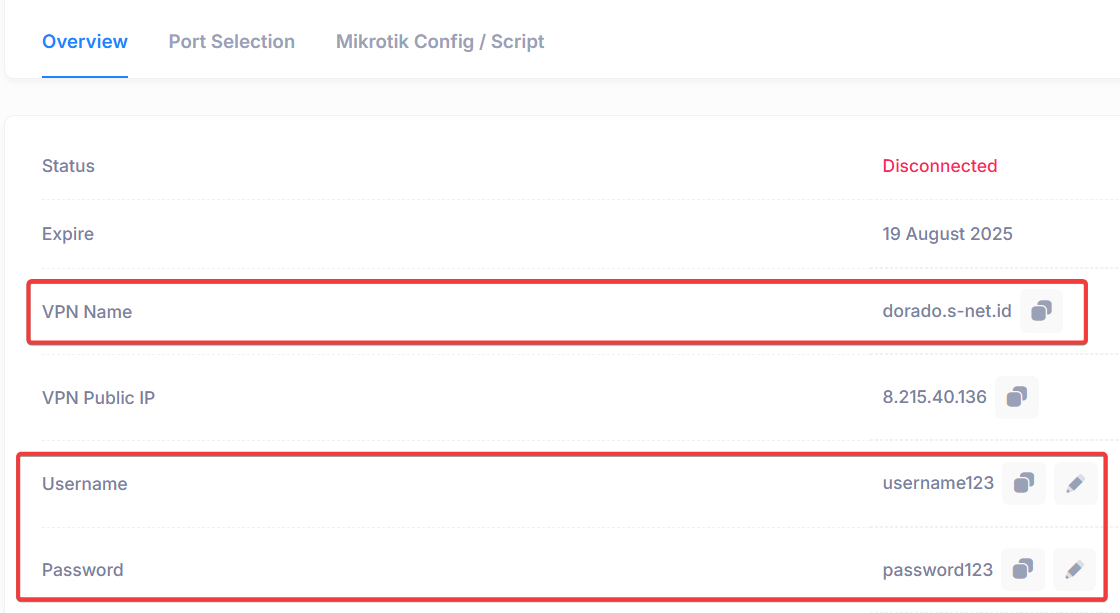Click the 8.215.40.136 IP text
Image resolution: width=1120 pixels, height=613 pixels.
[x=934, y=397]
